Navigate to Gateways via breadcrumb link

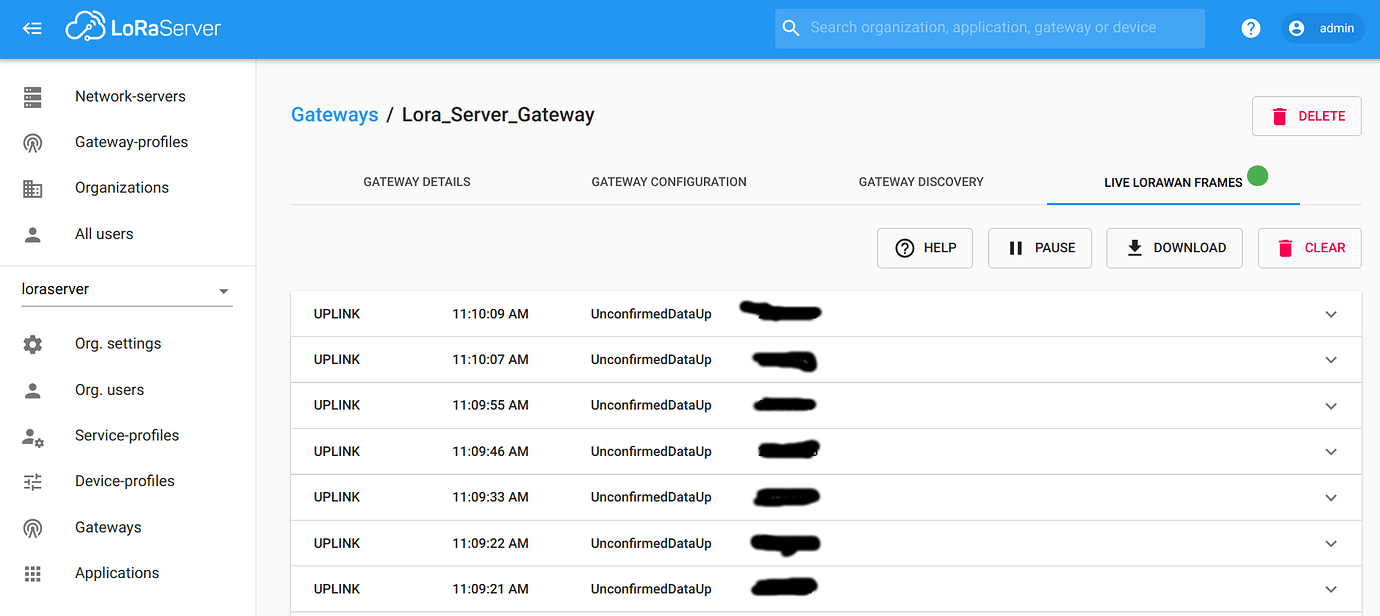(x=334, y=114)
